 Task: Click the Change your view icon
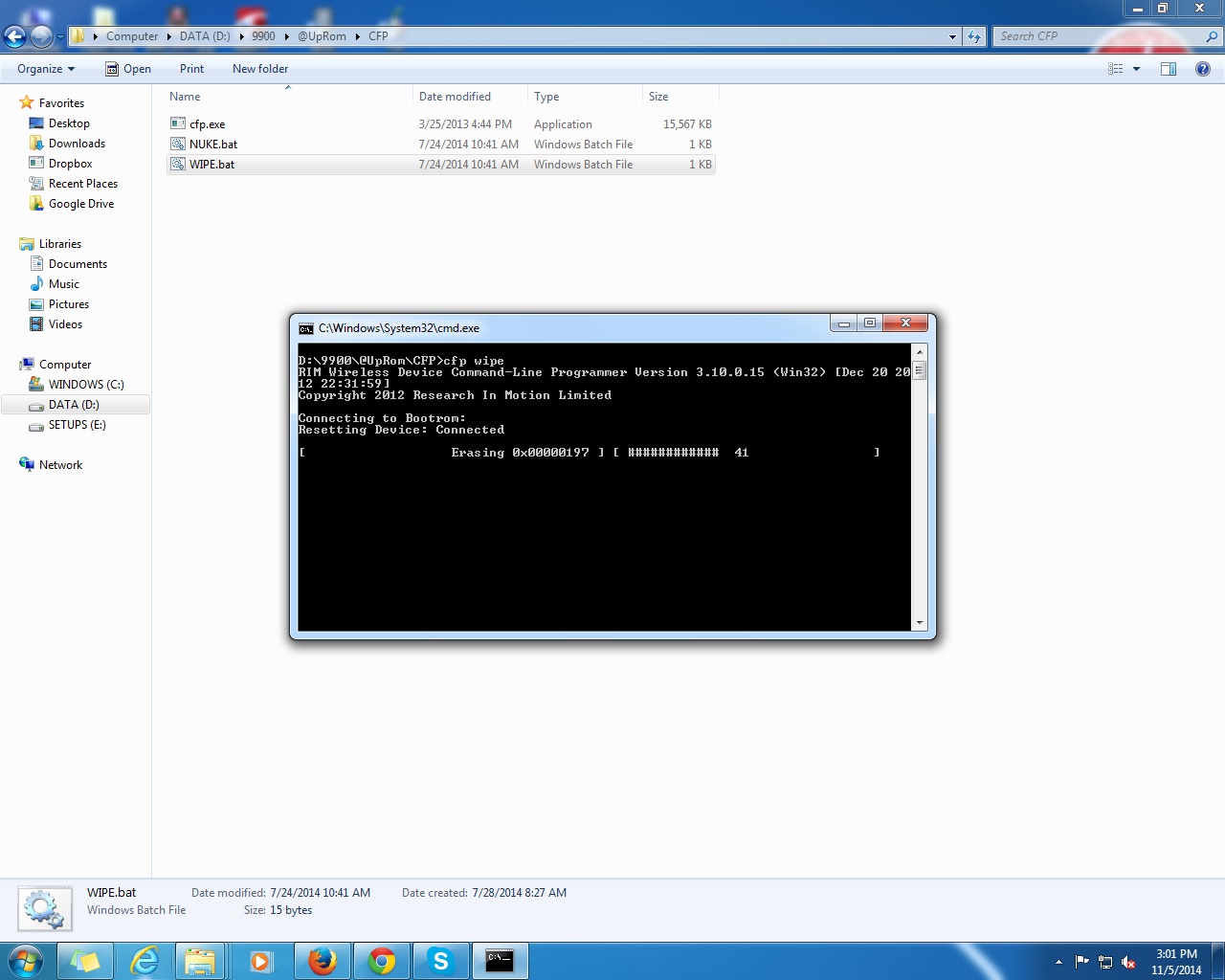coord(1115,69)
